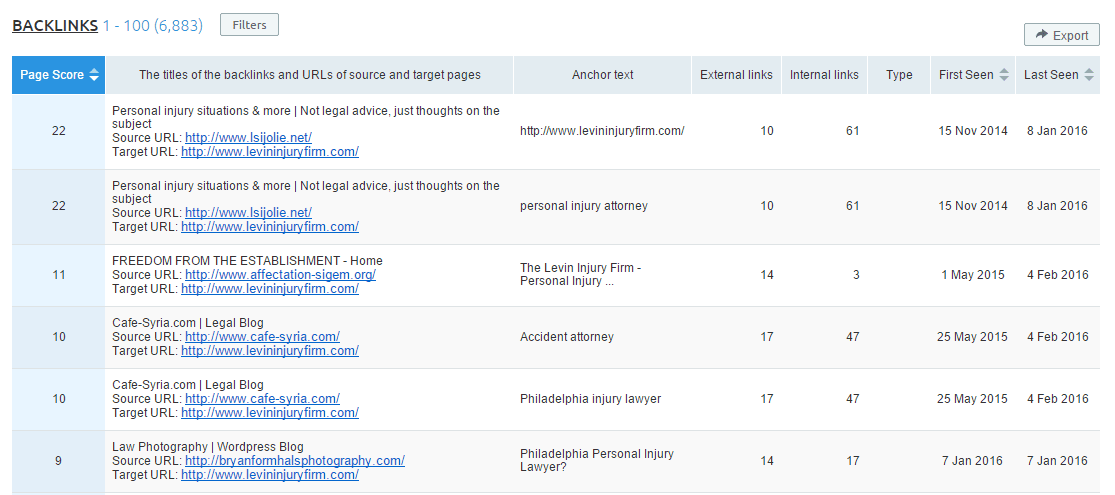
Task: Click the External links column header
Action: [736, 75]
